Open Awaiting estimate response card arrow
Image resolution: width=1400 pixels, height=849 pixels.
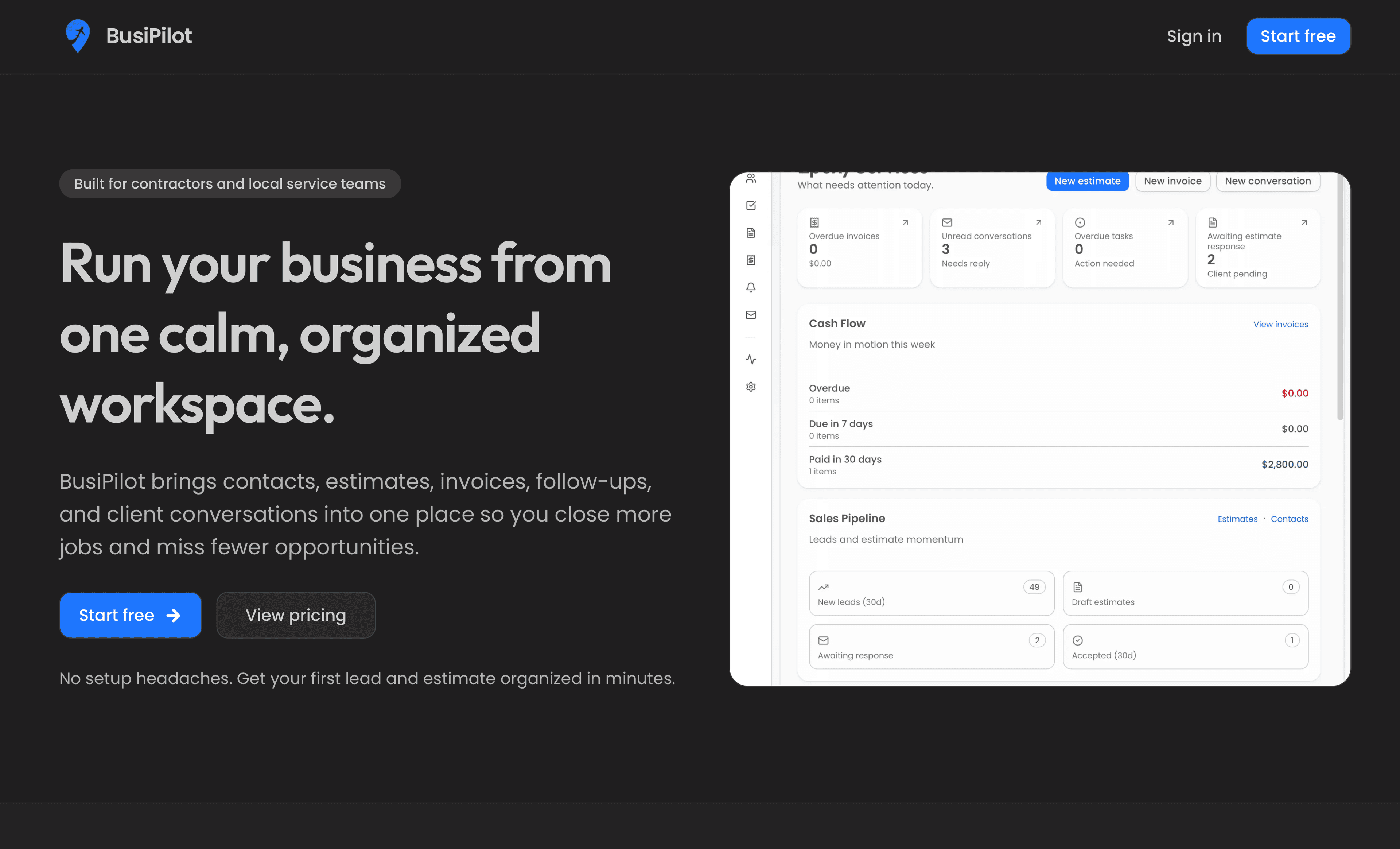(x=1304, y=222)
